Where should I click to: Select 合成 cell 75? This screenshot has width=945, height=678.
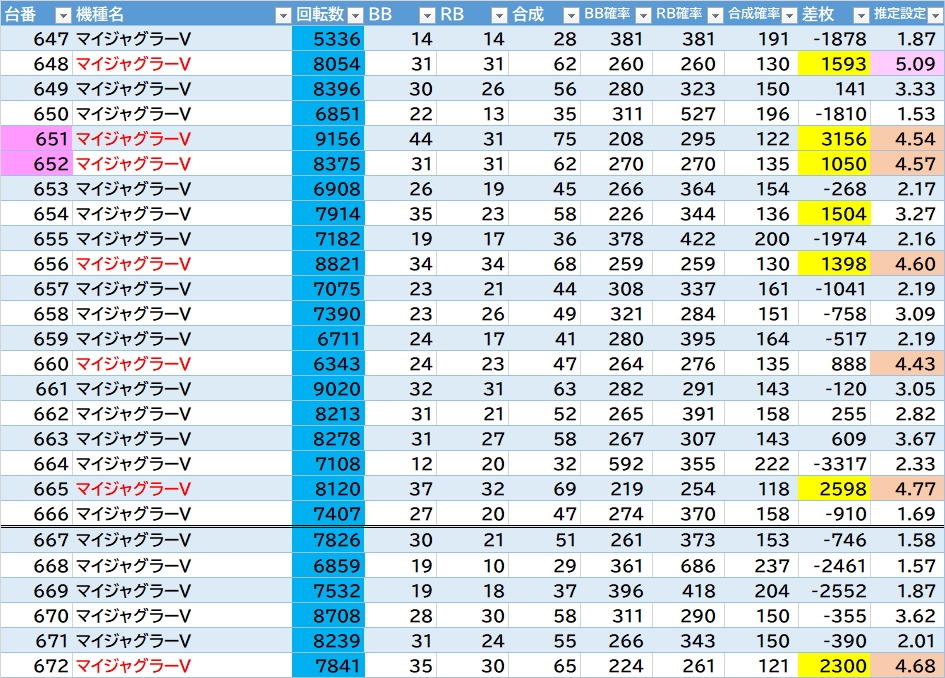[x=545, y=139]
